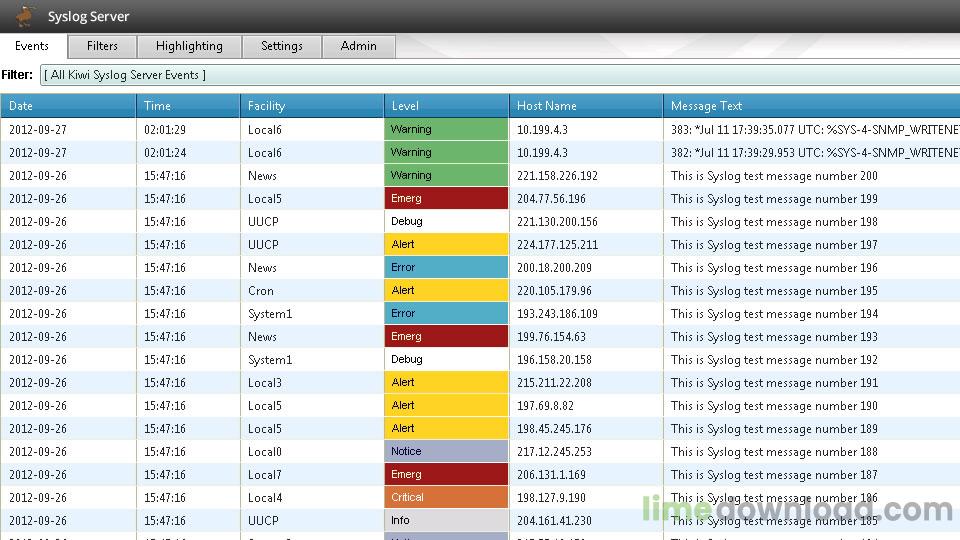Click host name 198.45.245.176
The width and height of the screenshot is (960, 540).
554,429
